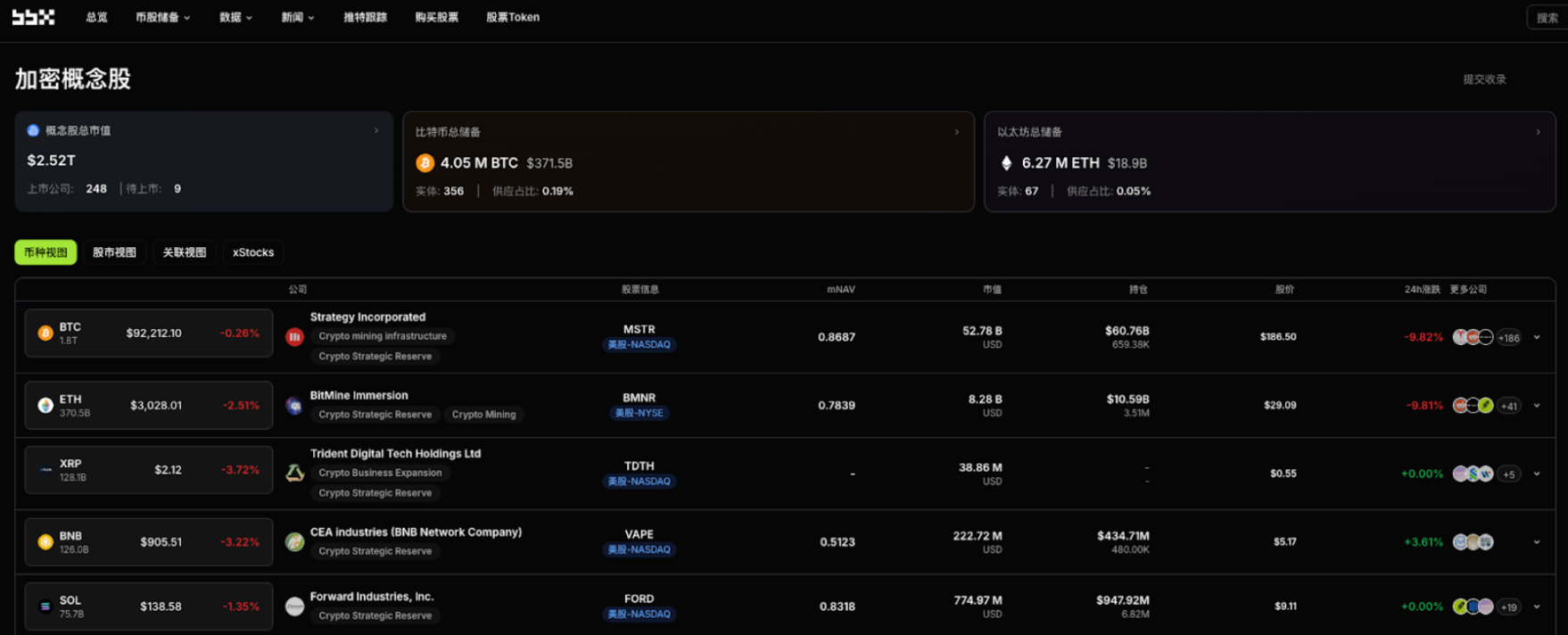Open 推特跟踪 in the top navigation
The image size is (1568, 635).
point(365,17)
